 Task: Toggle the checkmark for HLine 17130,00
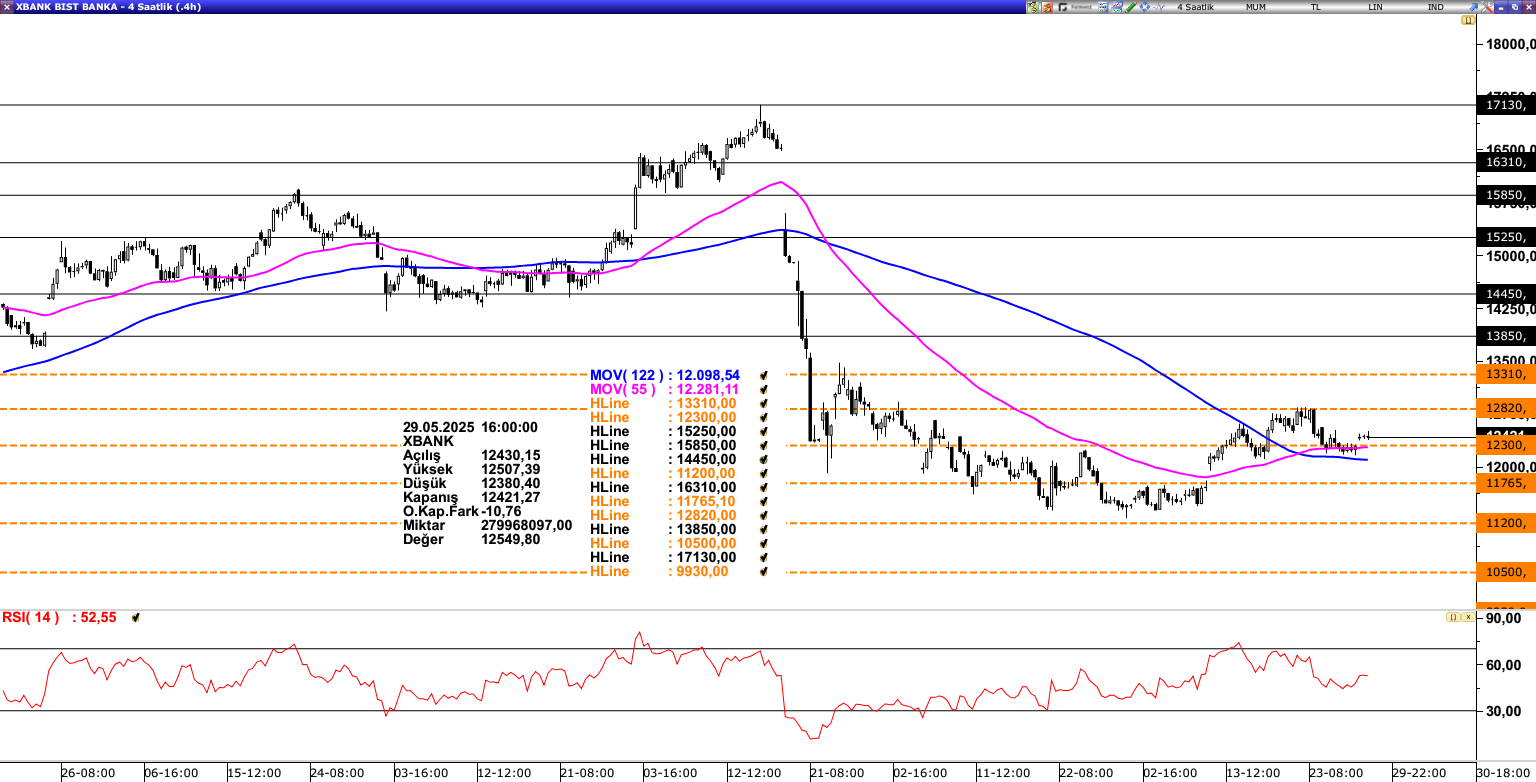(x=764, y=557)
